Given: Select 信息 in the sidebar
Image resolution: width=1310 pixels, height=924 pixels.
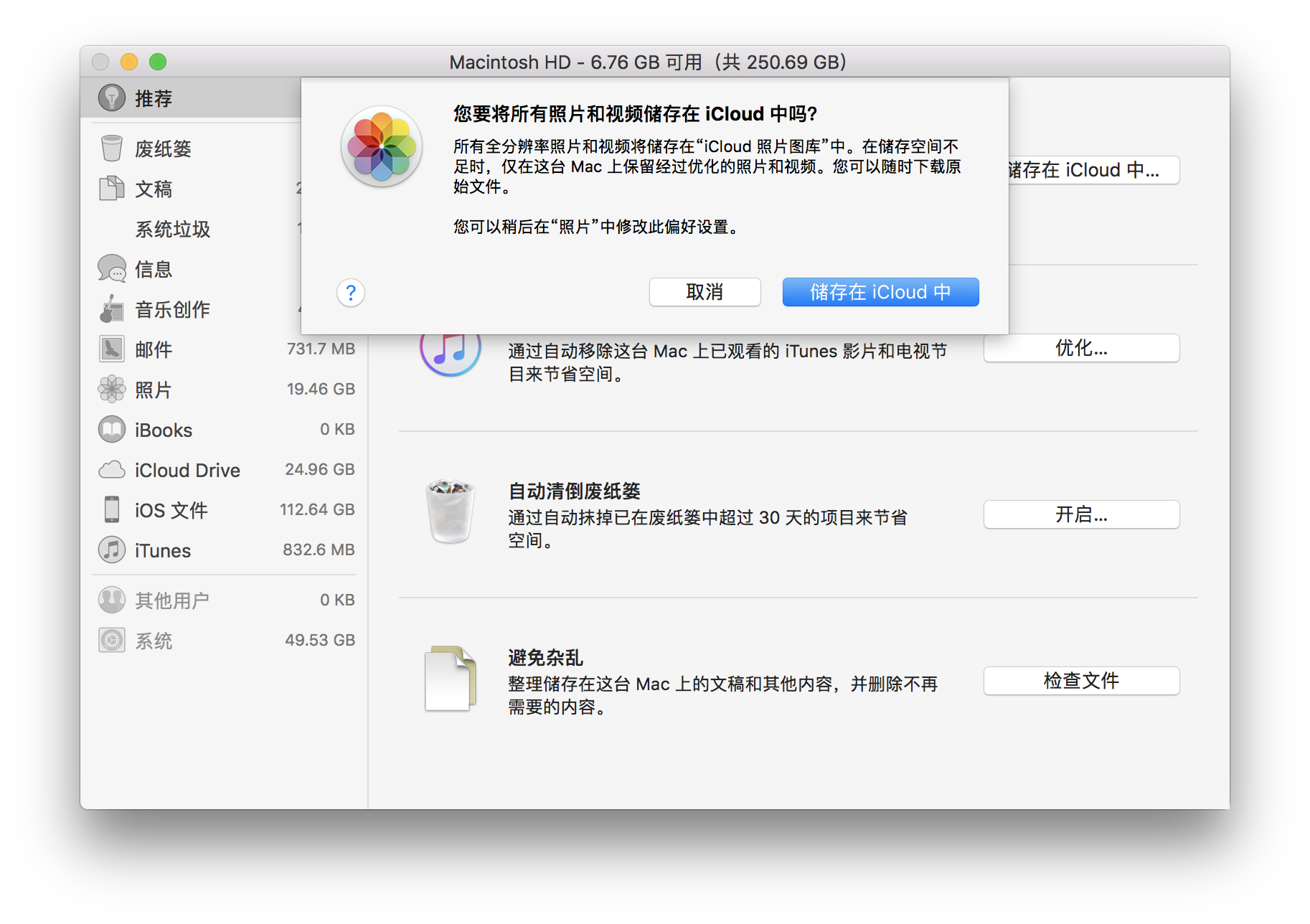Looking at the screenshot, I should pyautogui.click(x=190, y=269).
